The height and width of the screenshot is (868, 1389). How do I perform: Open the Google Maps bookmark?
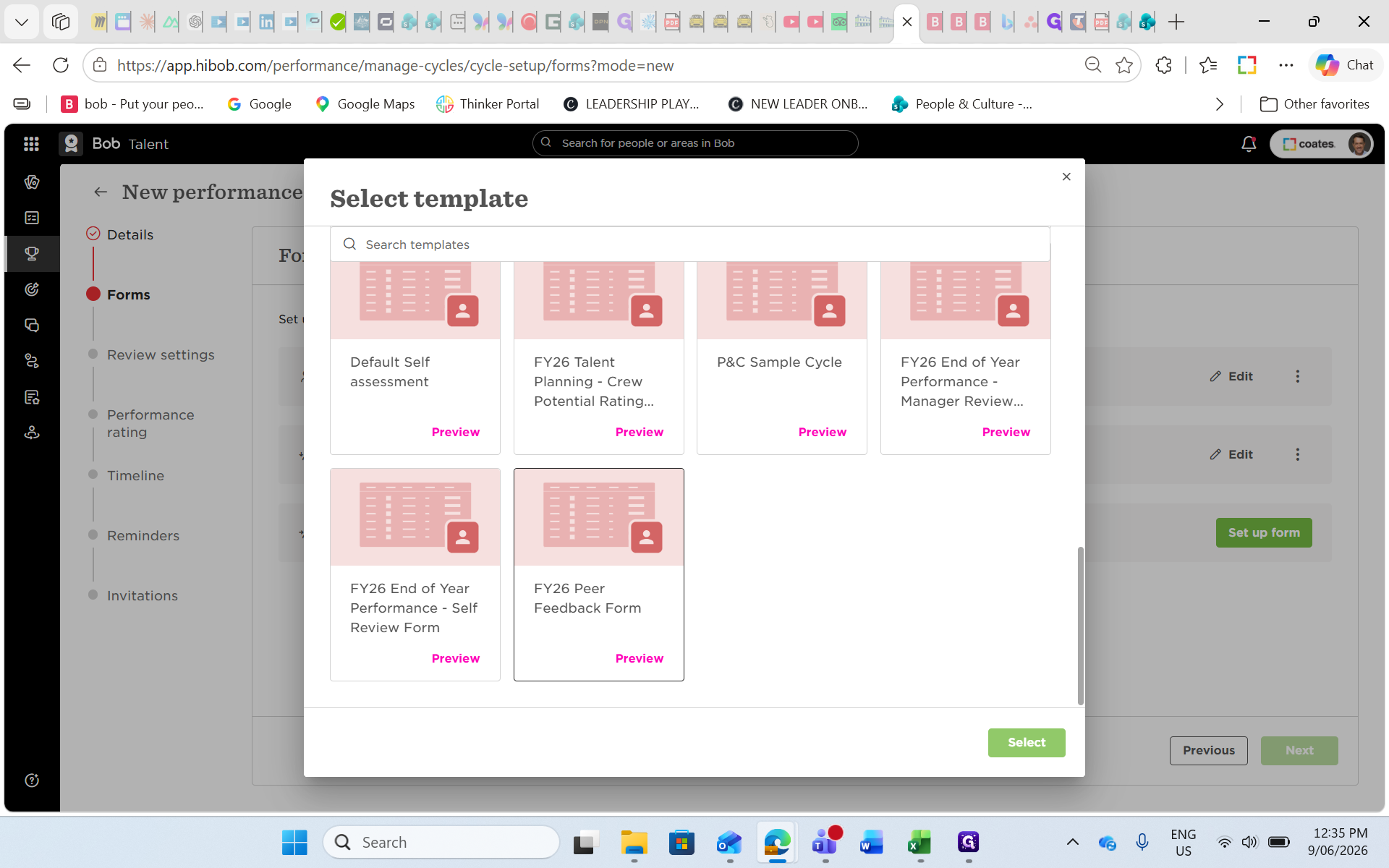[x=365, y=104]
